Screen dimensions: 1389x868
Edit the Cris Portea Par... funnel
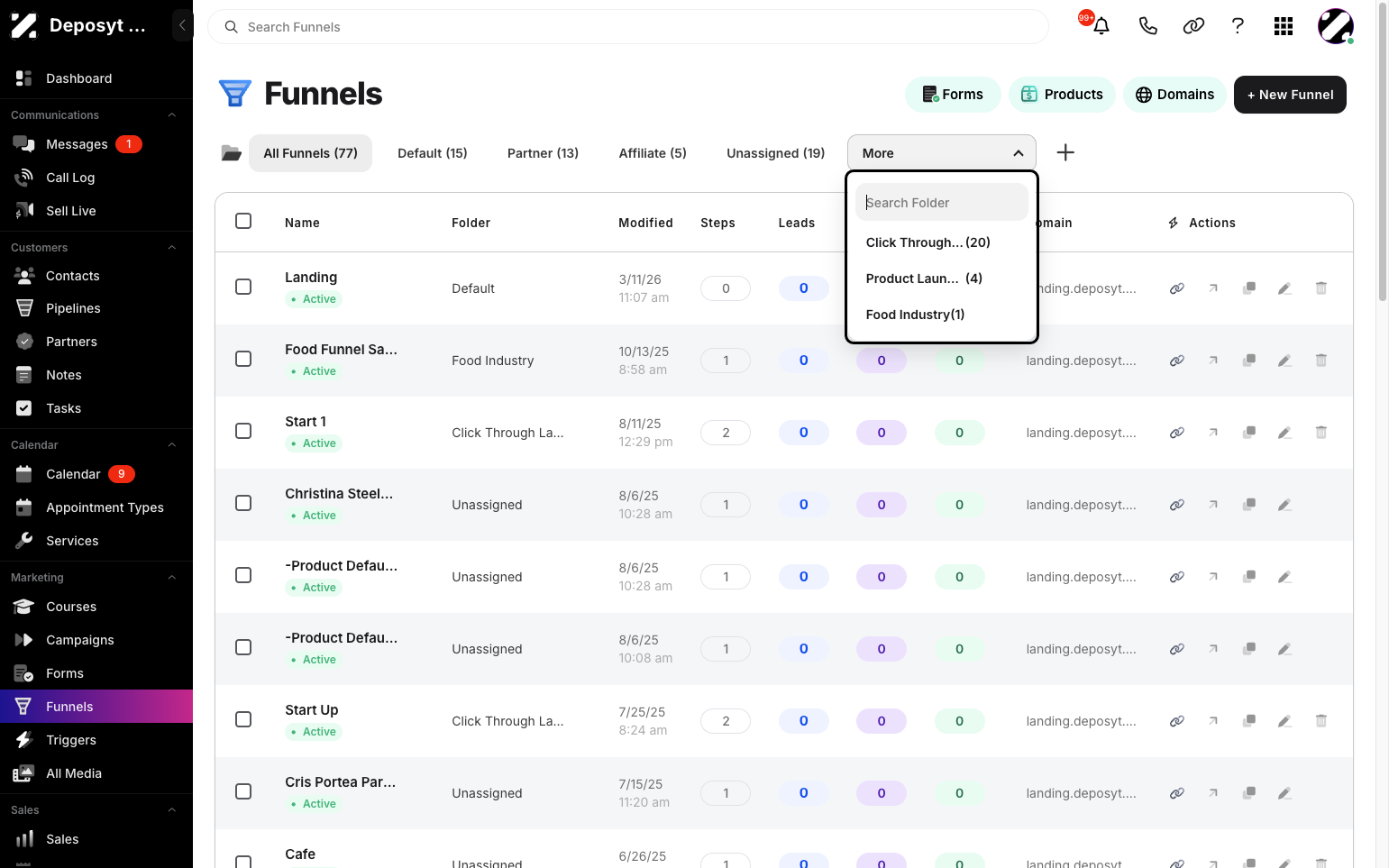(x=1285, y=793)
